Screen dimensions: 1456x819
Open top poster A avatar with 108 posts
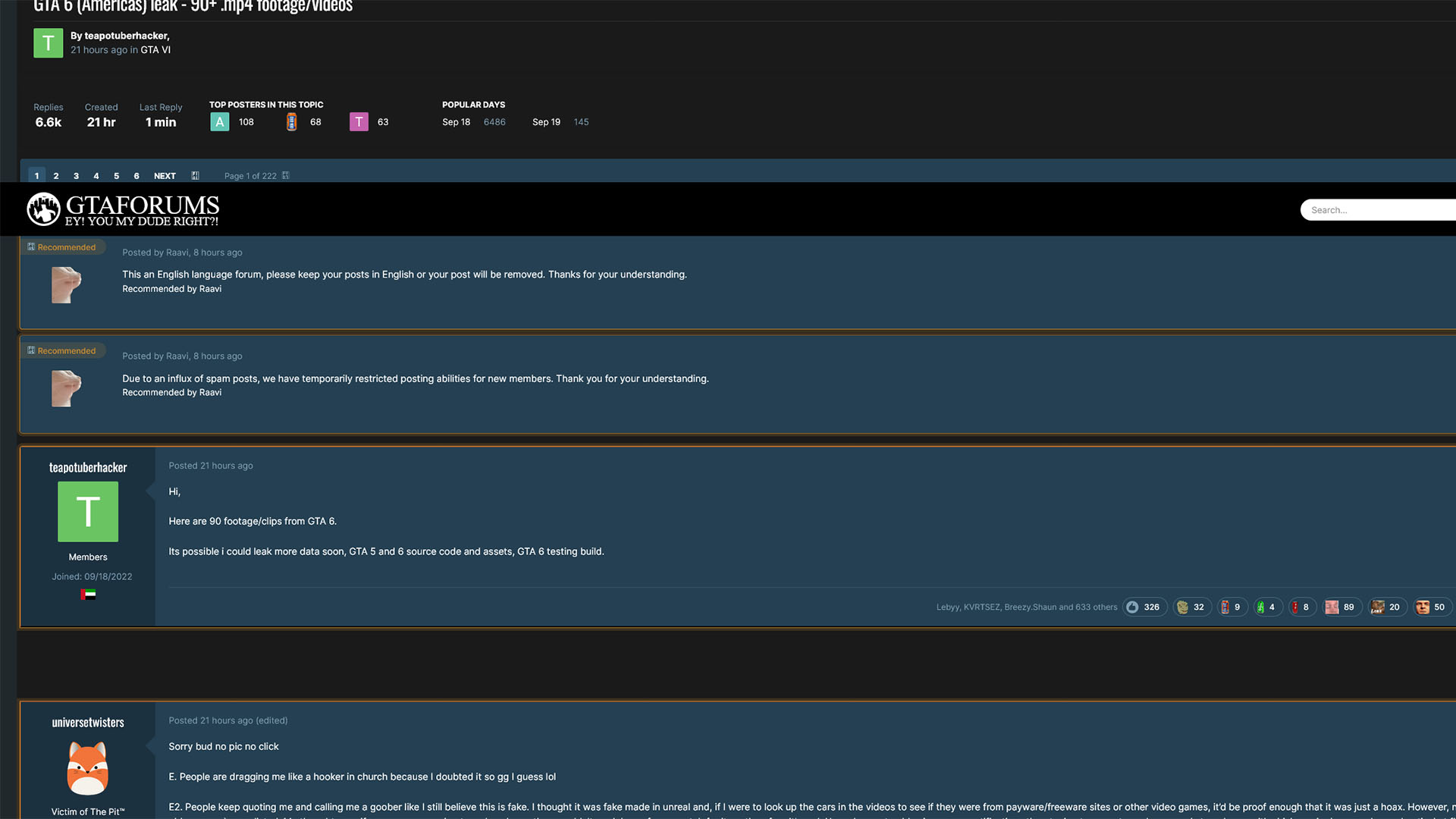click(x=219, y=121)
